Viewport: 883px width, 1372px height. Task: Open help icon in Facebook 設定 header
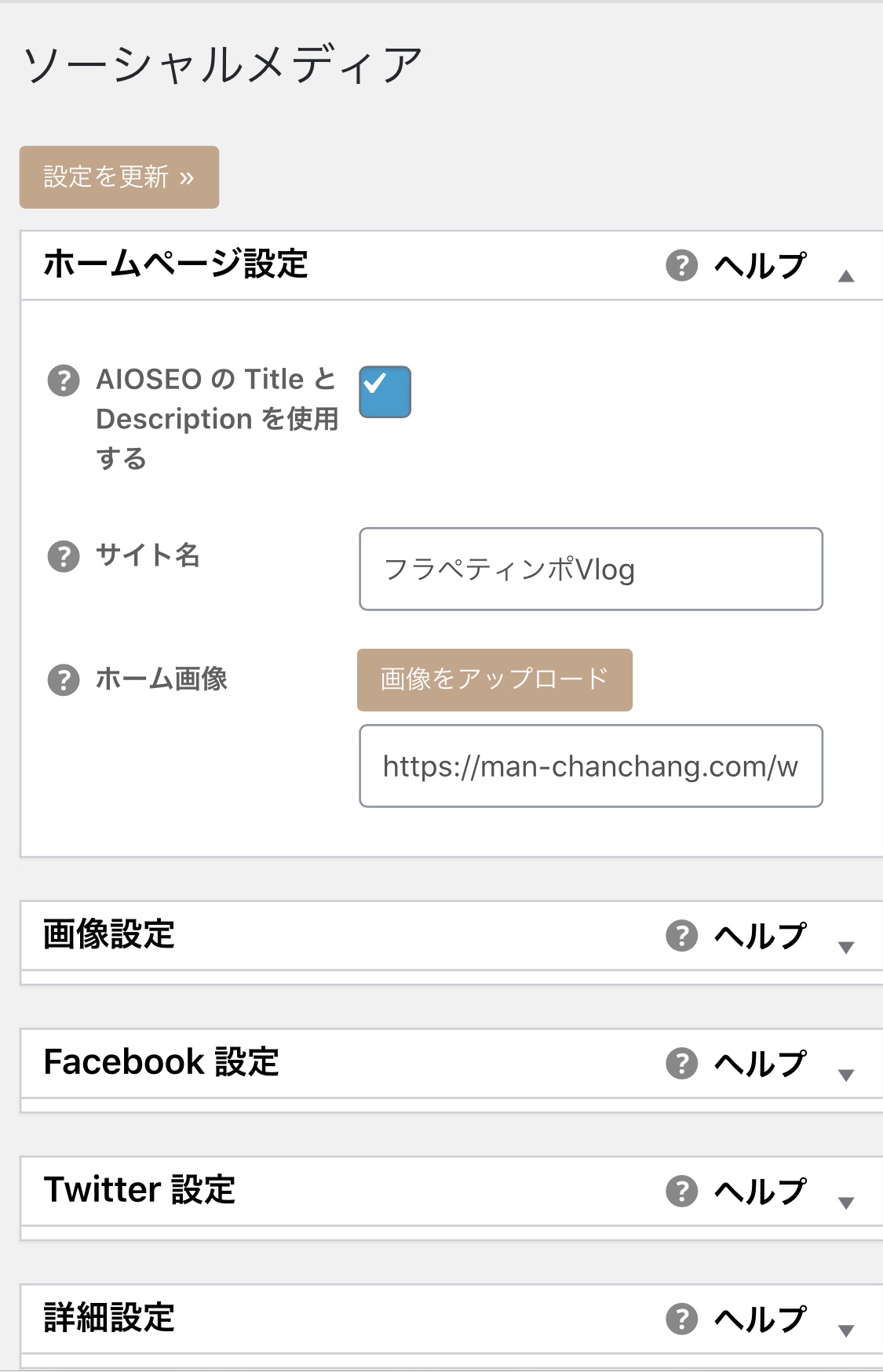[681, 1063]
